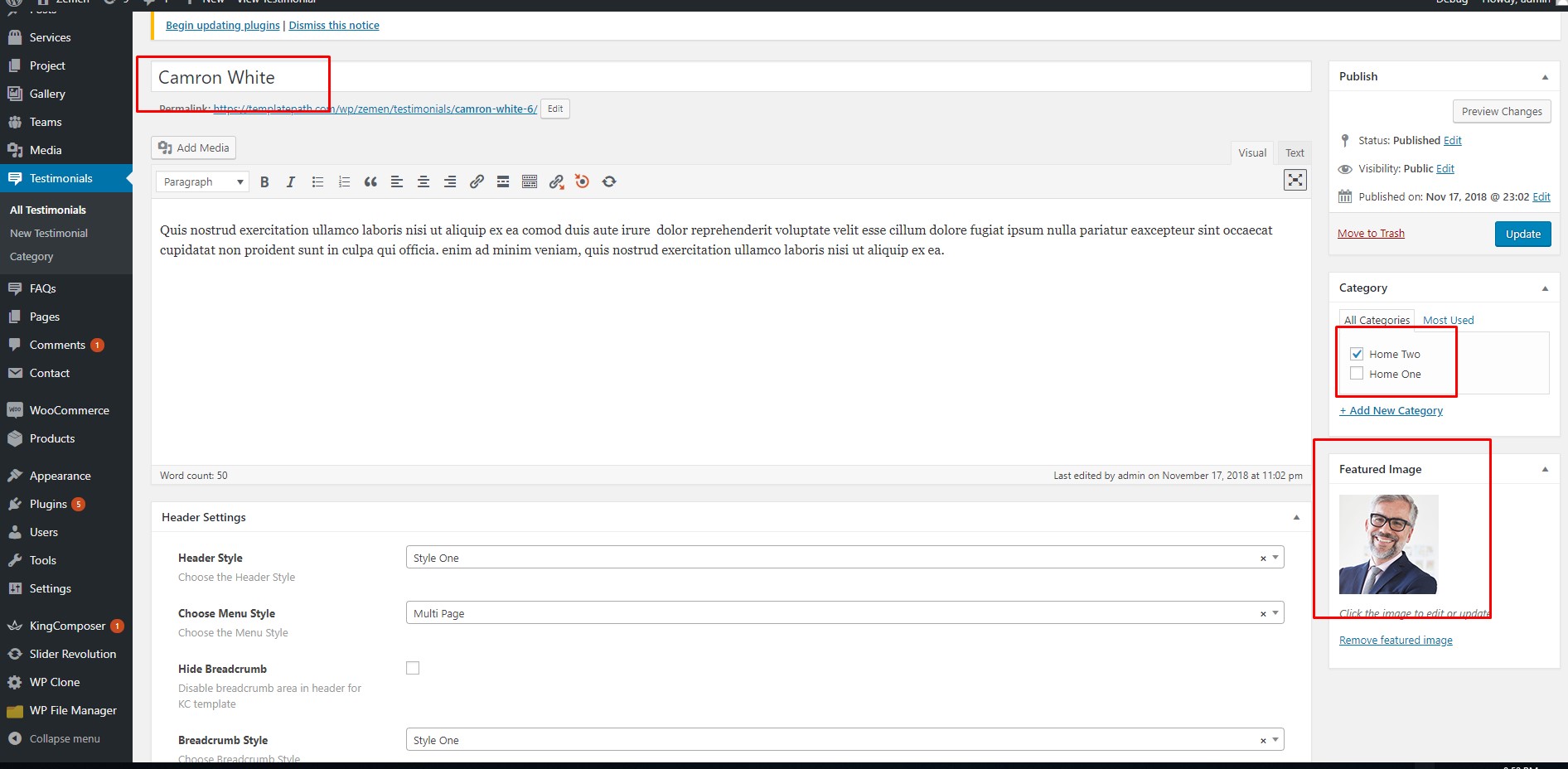
Task: Open Plugins in the admin sidebar
Action: pos(48,504)
